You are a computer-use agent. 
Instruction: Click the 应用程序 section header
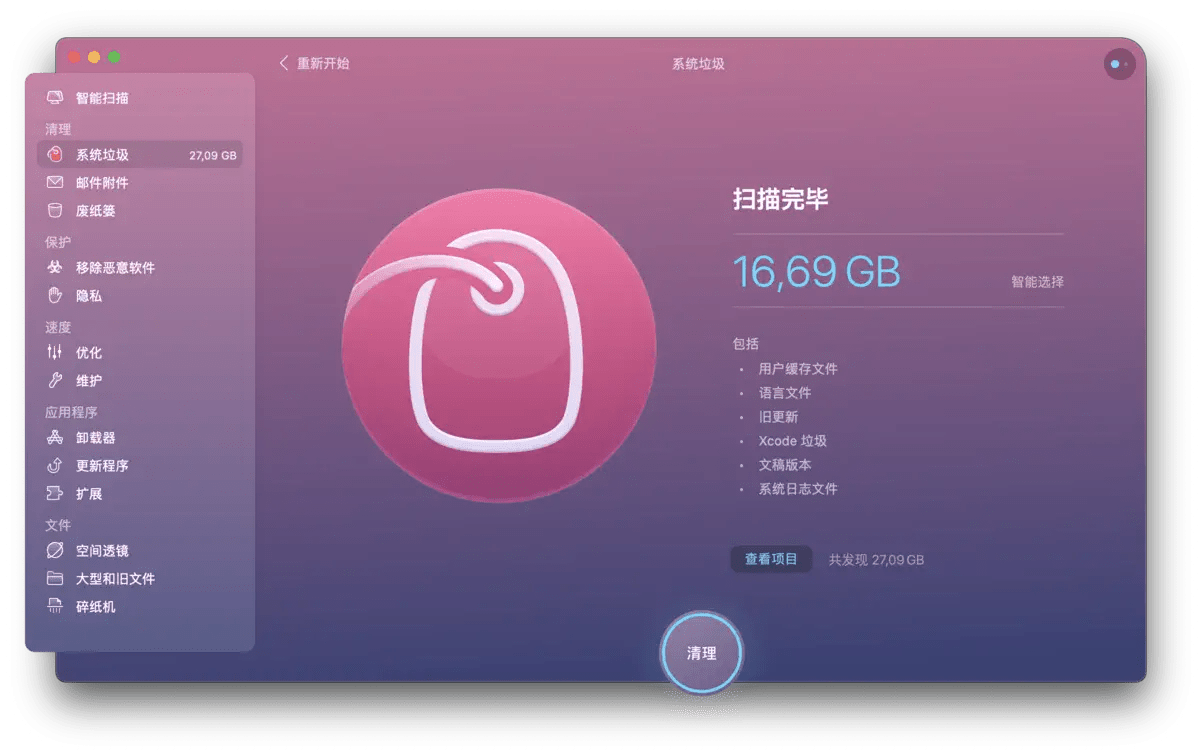tap(71, 412)
